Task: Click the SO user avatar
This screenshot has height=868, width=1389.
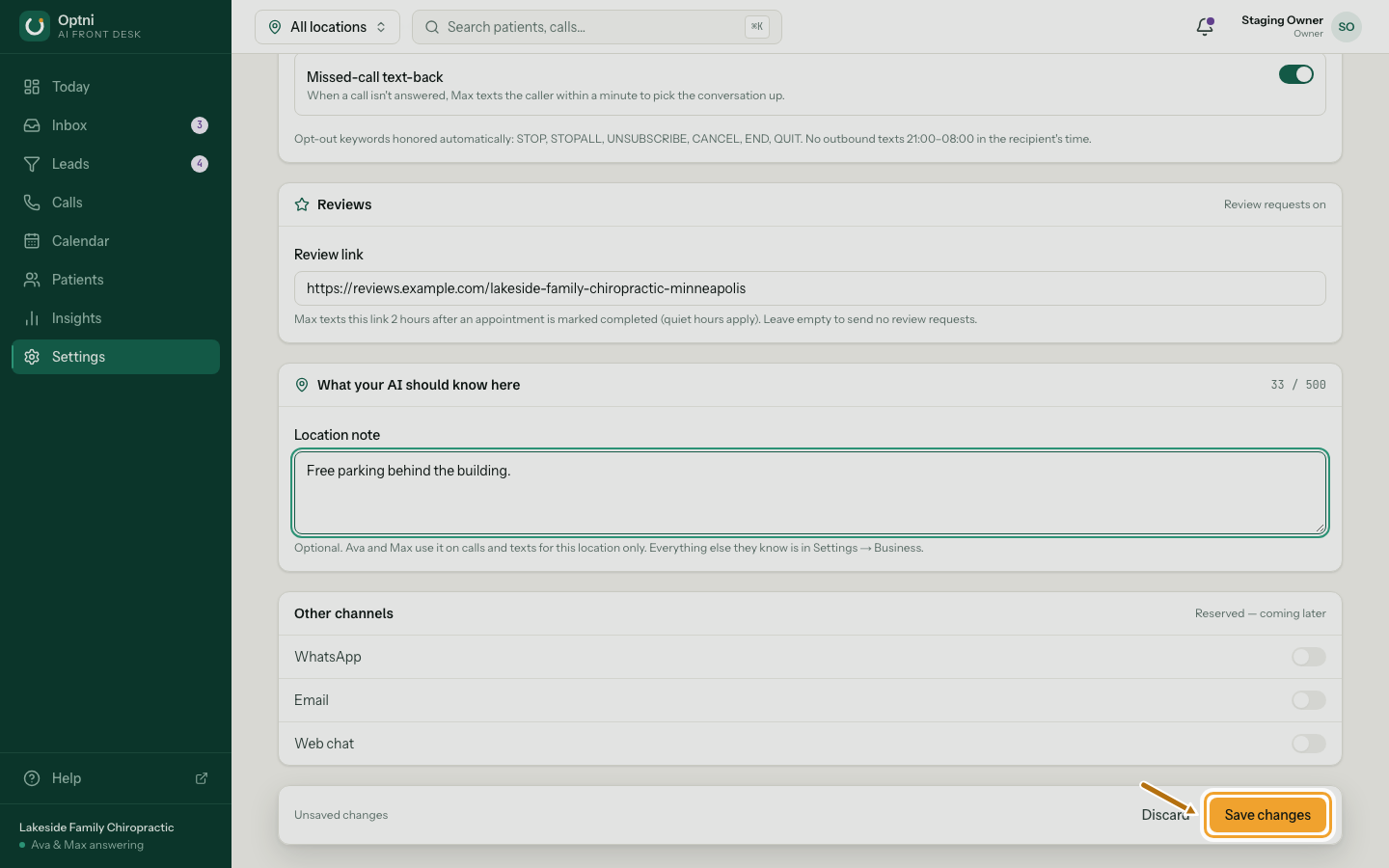Action: 1347,27
